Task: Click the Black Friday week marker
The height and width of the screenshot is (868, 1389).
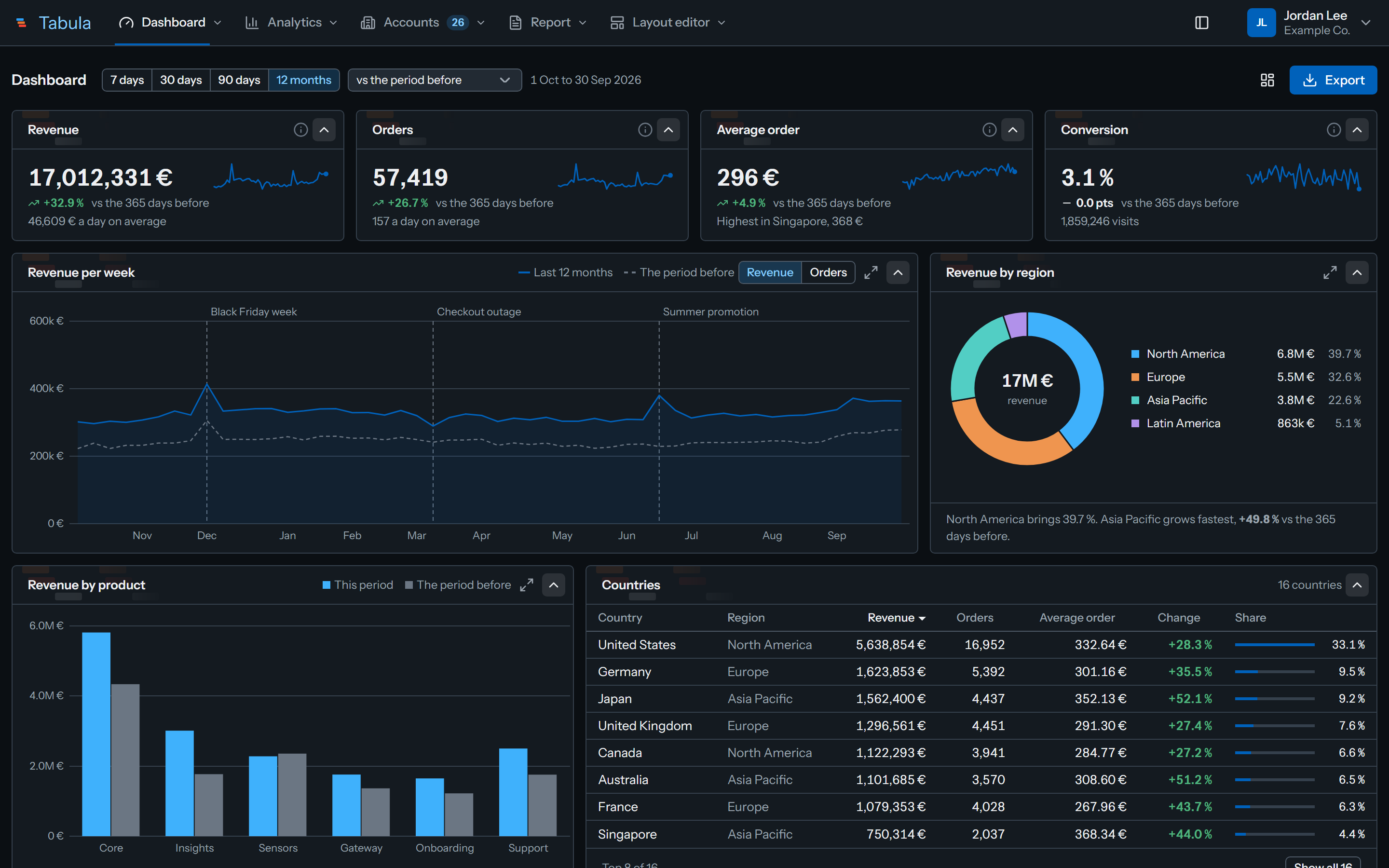Action: tap(253, 311)
